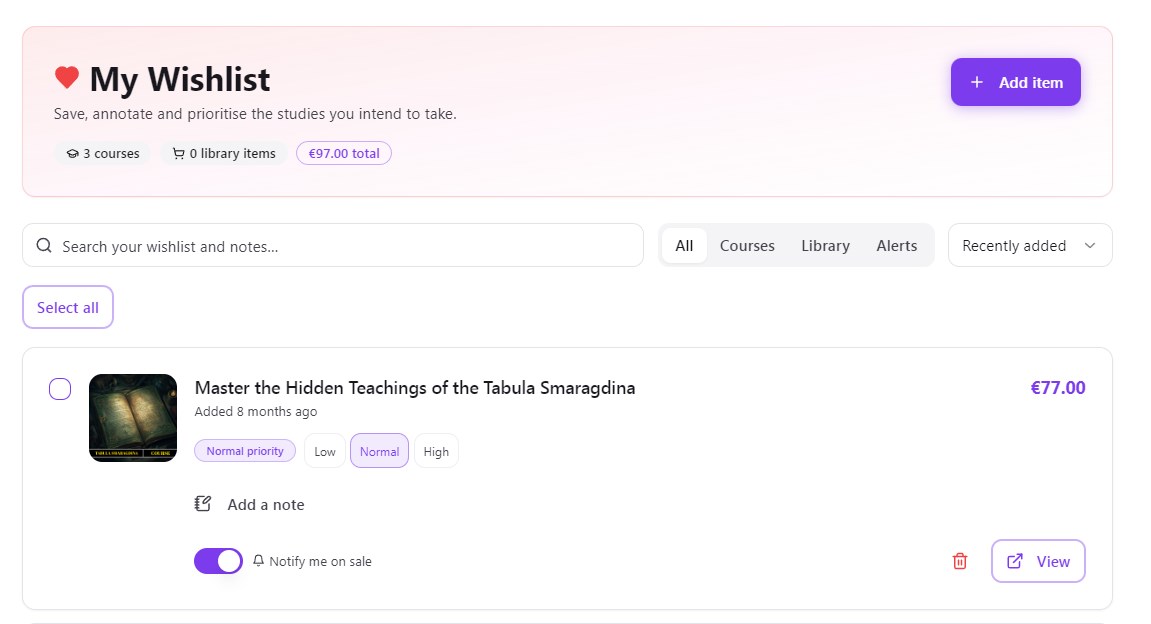Check the Tabula Smaragdina item checkbox
Image resolution: width=1151 pixels, height=624 pixels.
click(60, 389)
